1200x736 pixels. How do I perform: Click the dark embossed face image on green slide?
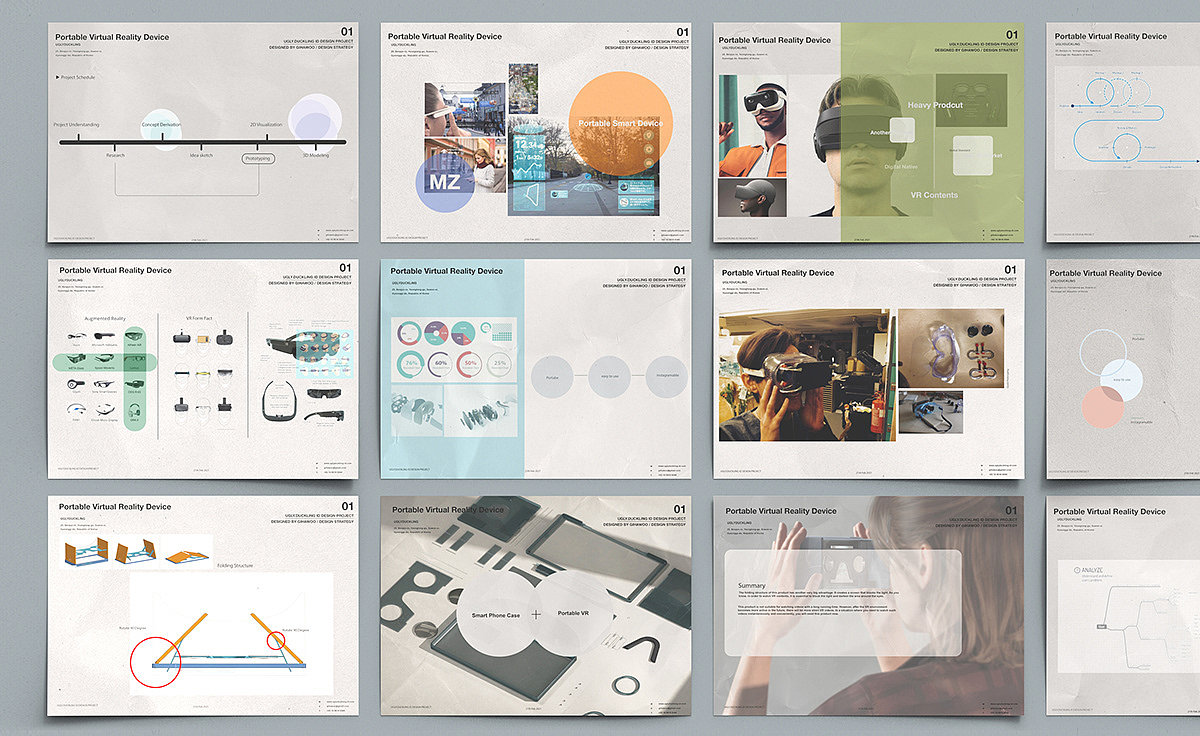pyautogui.click(x=971, y=99)
